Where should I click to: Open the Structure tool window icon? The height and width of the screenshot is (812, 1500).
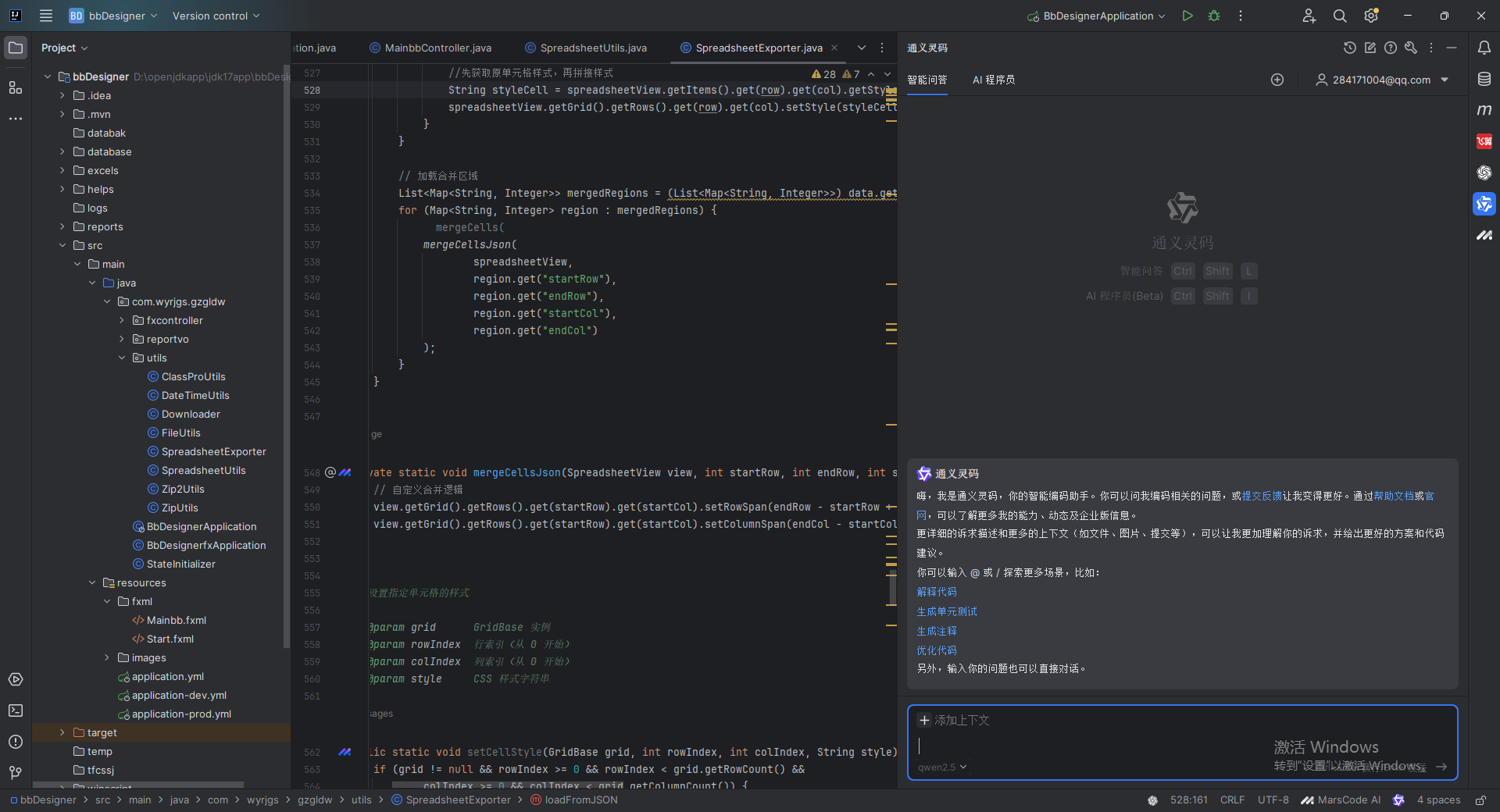point(16,87)
